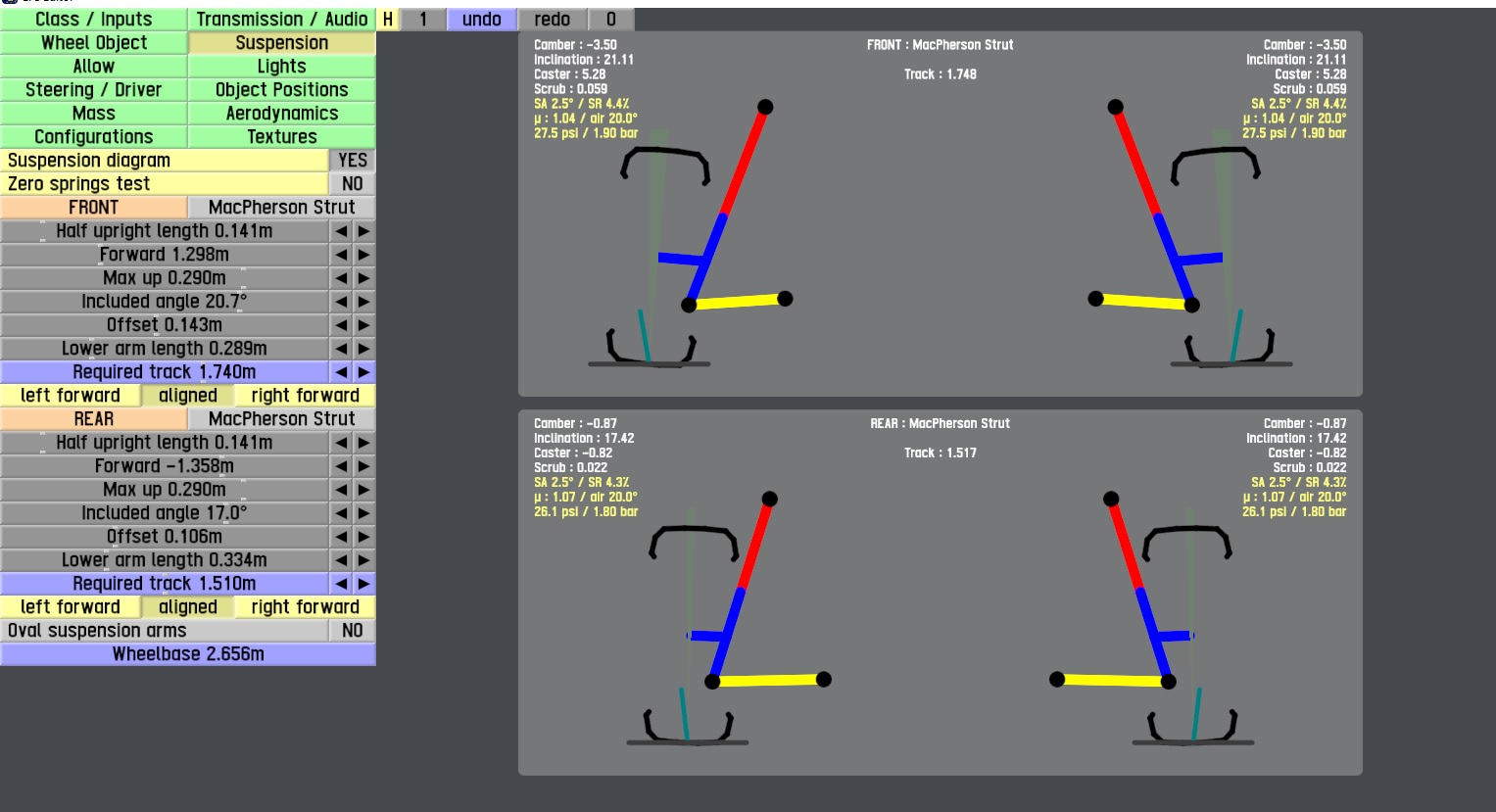Change FRONT suspension type MacPherson Strut
Screen dimensions: 1496x812
point(282,208)
